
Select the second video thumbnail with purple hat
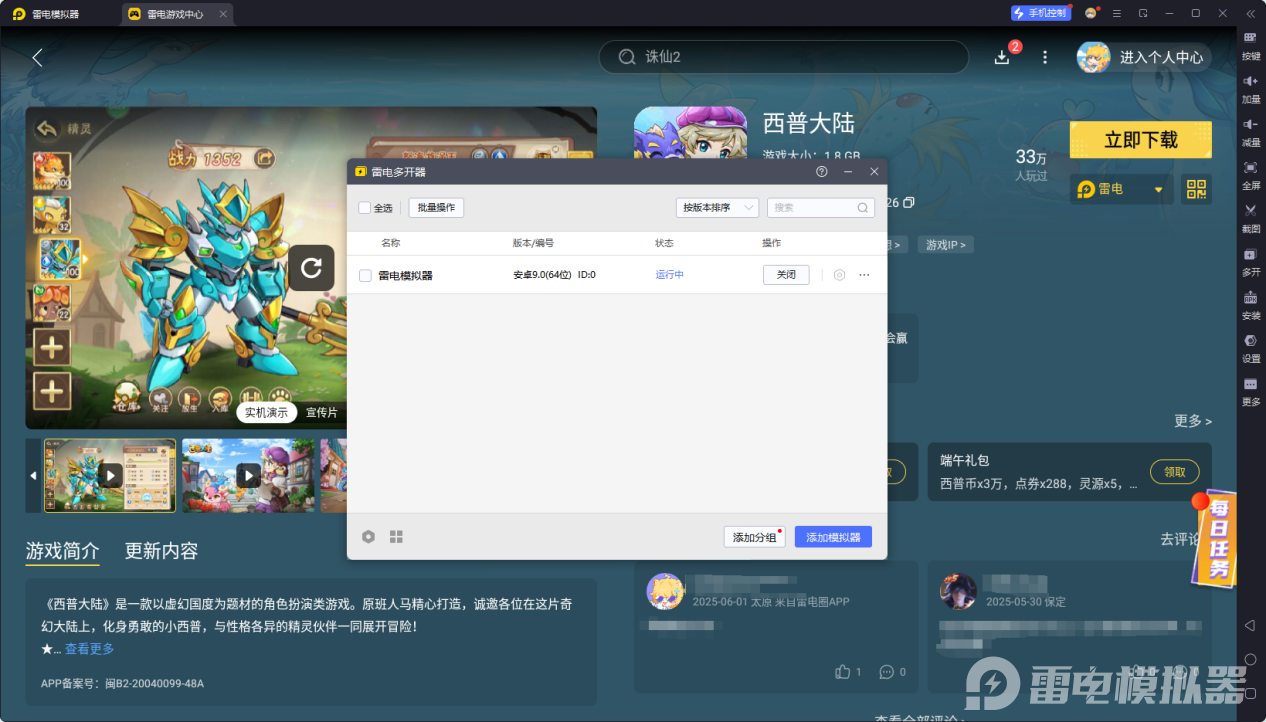pos(248,476)
